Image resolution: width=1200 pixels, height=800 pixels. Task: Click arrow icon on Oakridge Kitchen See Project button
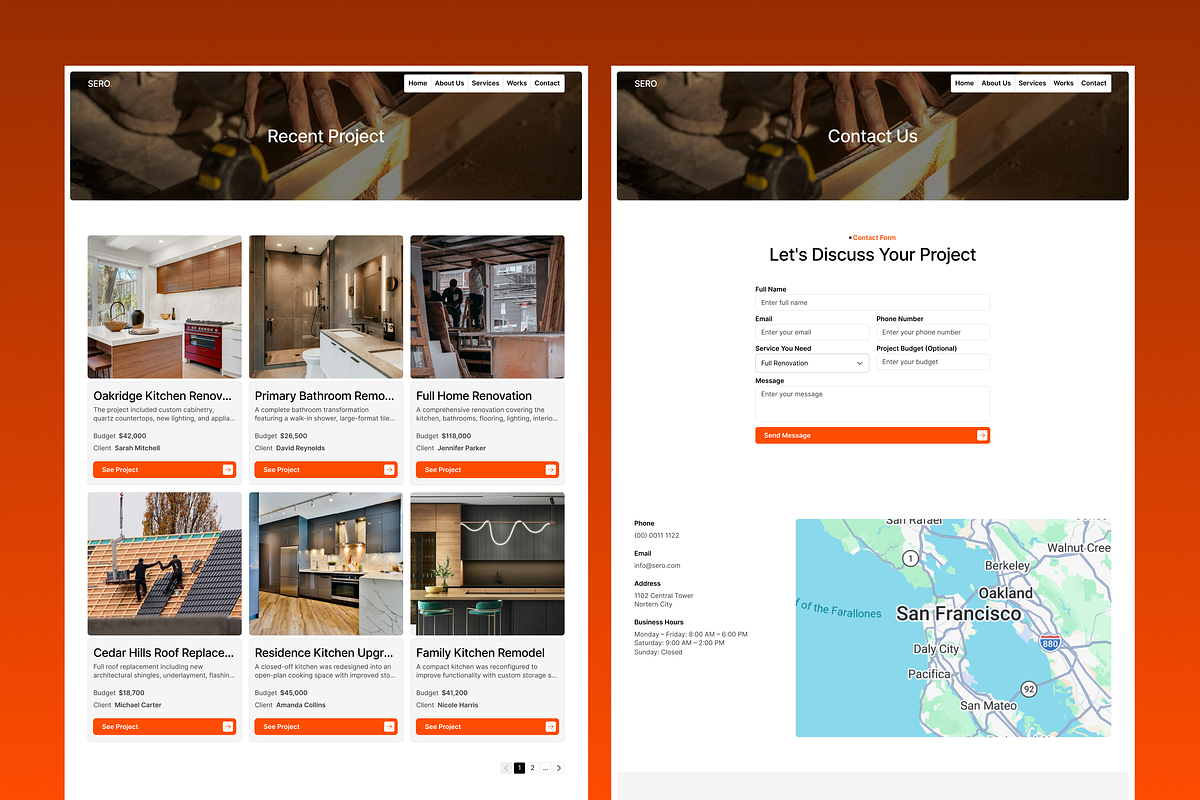(228, 470)
